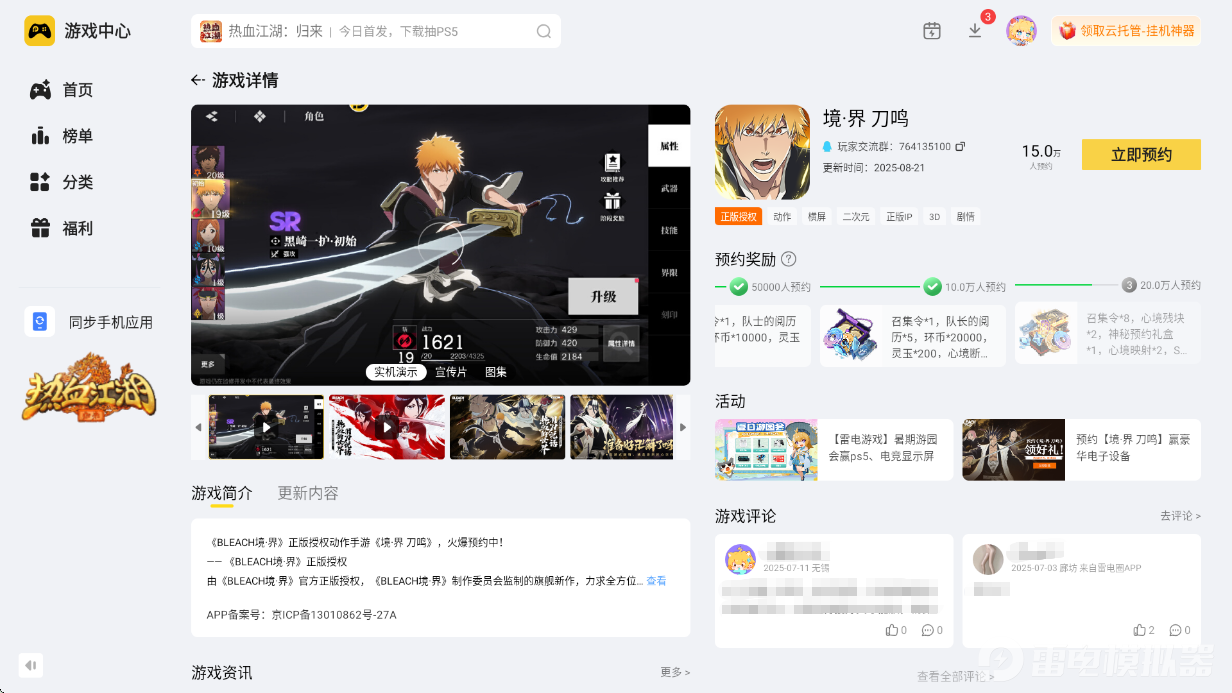Open the check-in calendar icon

pos(931,31)
